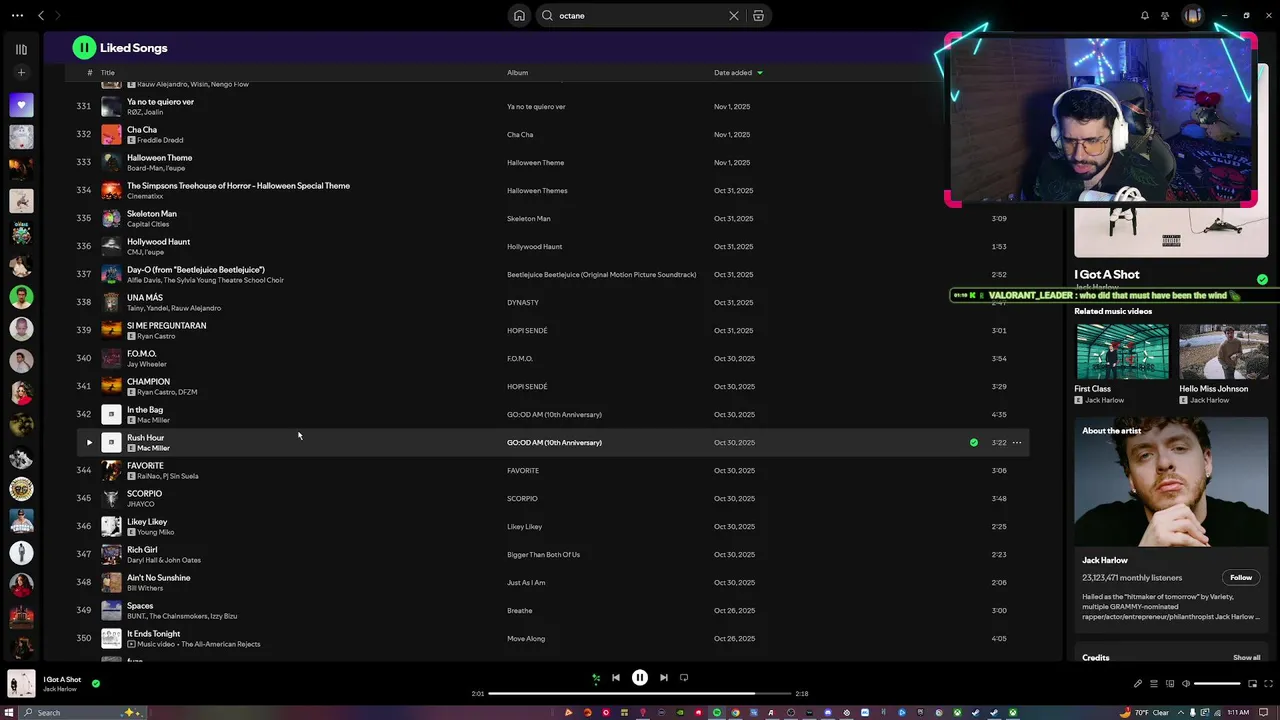Open the 1:11 AM taskbar clock
1280x720 pixels.
pos(1238,713)
